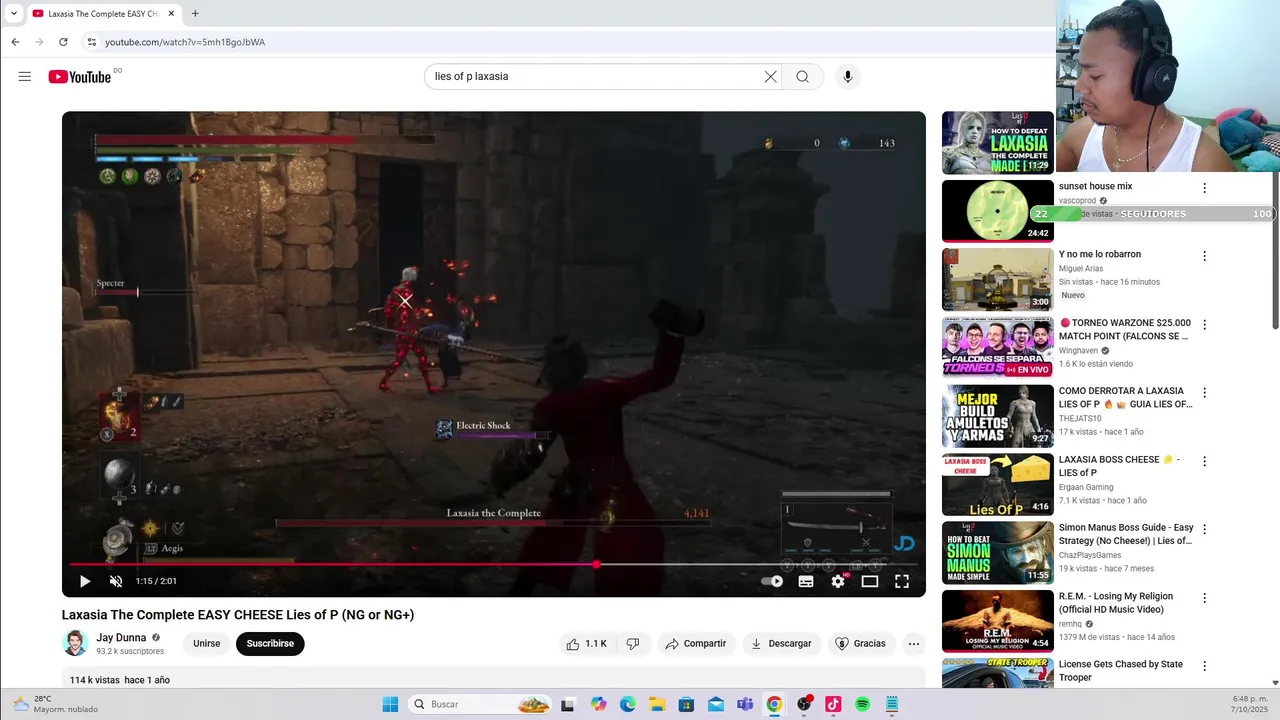Subscribe using the Suscribirse button
The image size is (1280, 720).
tap(270, 644)
